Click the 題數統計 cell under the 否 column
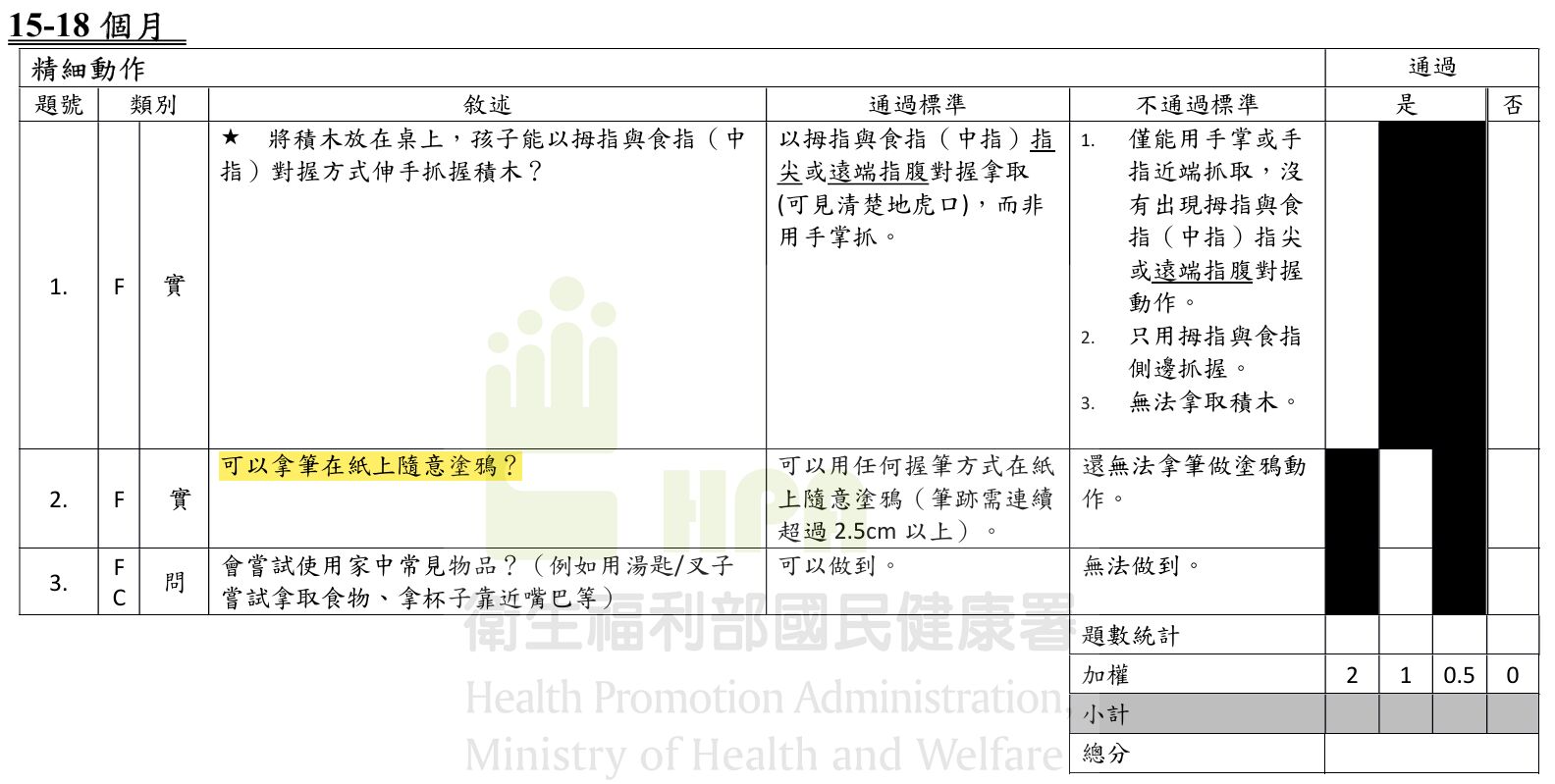This screenshot has width=1555, height=784. 1513,635
